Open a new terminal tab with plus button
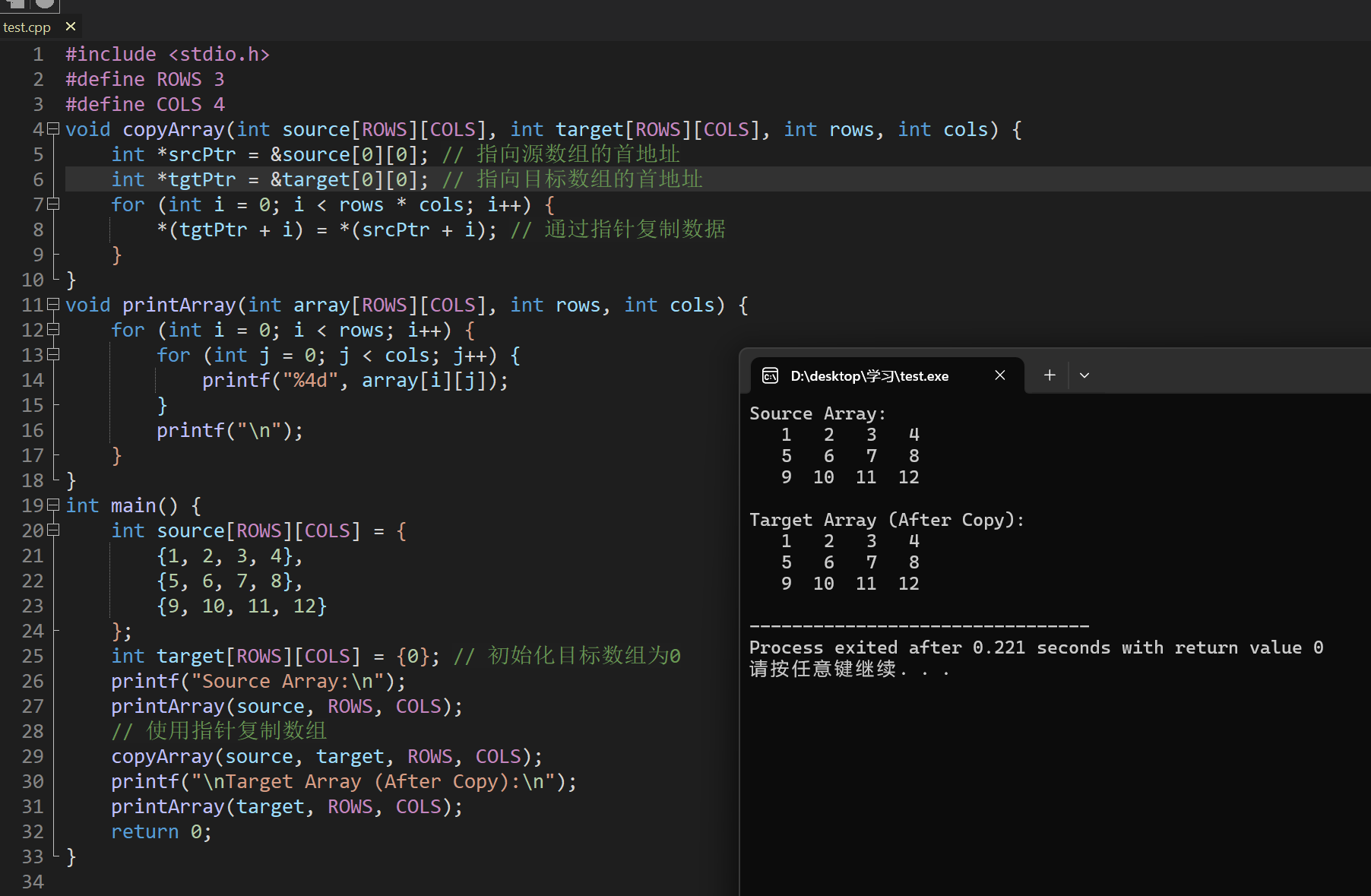This screenshot has height=896, width=1371. click(x=1050, y=375)
